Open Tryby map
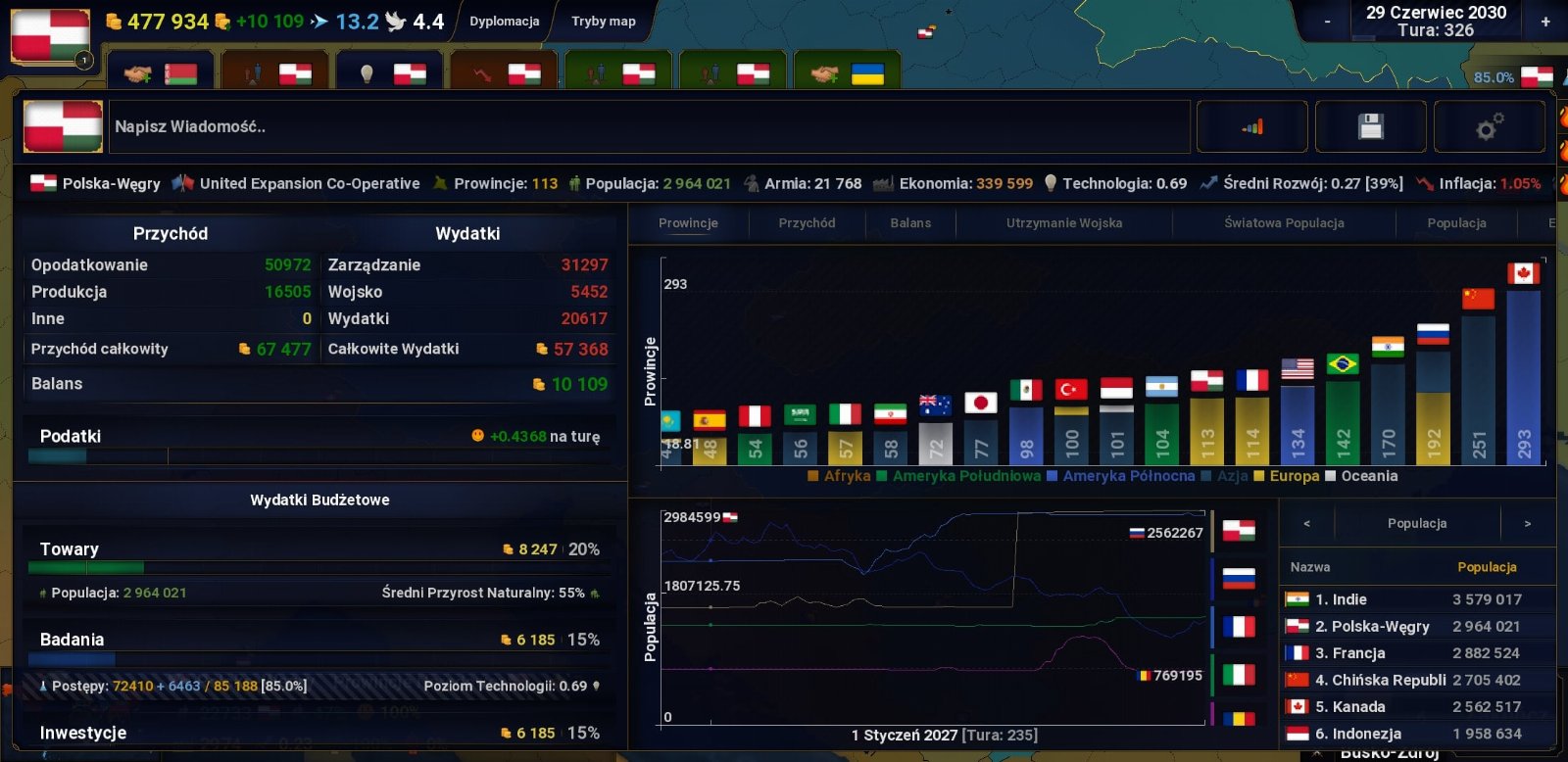The width and height of the screenshot is (1568, 762). click(x=603, y=22)
